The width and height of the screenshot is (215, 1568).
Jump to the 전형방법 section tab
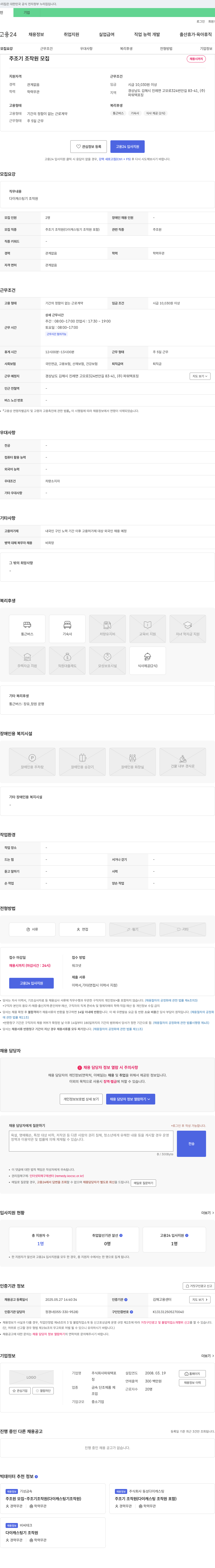click(x=166, y=49)
